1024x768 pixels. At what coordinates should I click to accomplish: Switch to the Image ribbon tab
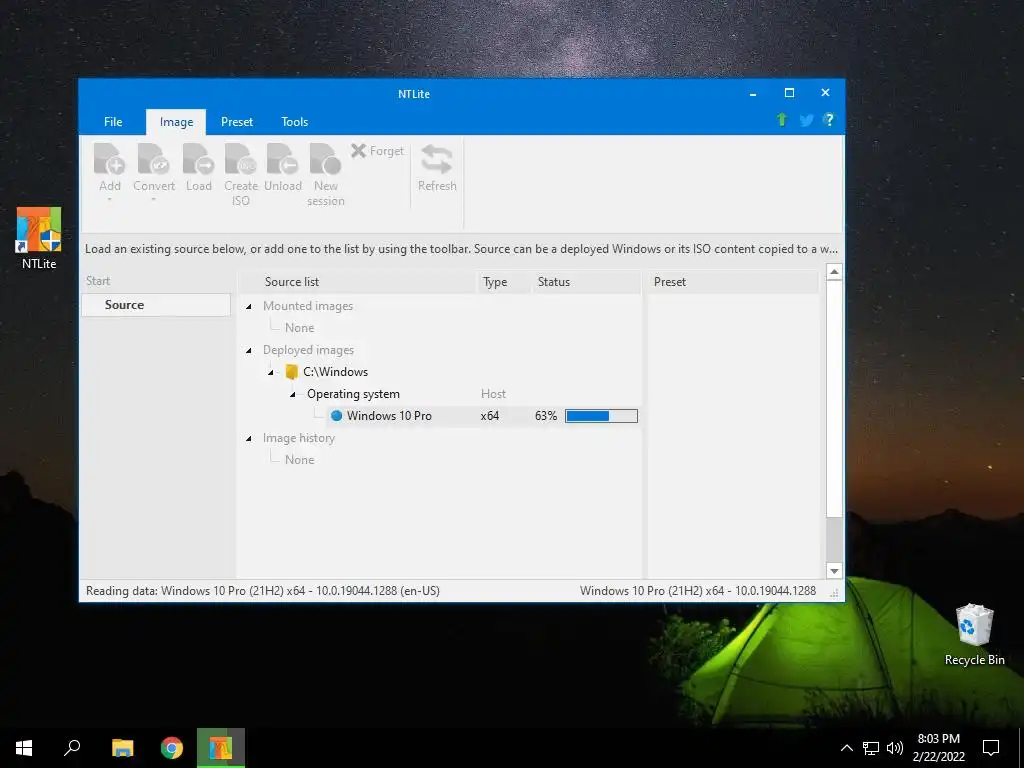[x=176, y=122]
